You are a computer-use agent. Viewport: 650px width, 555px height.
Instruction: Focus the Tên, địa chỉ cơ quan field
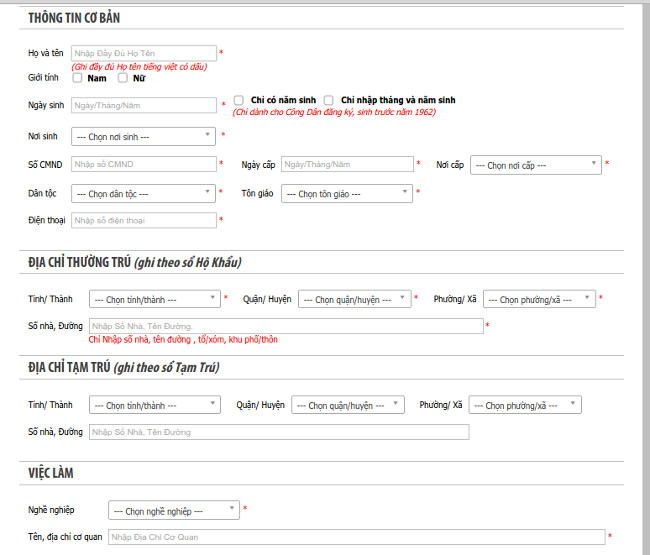point(357,537)
